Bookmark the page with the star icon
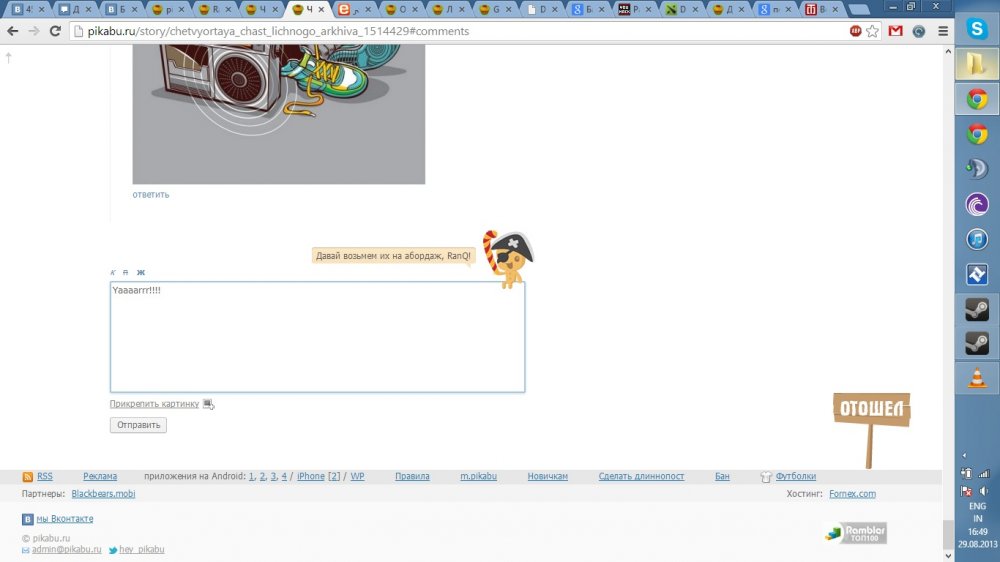Image resolution: width=1000 pixels, height=562 pixels. [x=872, y=31]
